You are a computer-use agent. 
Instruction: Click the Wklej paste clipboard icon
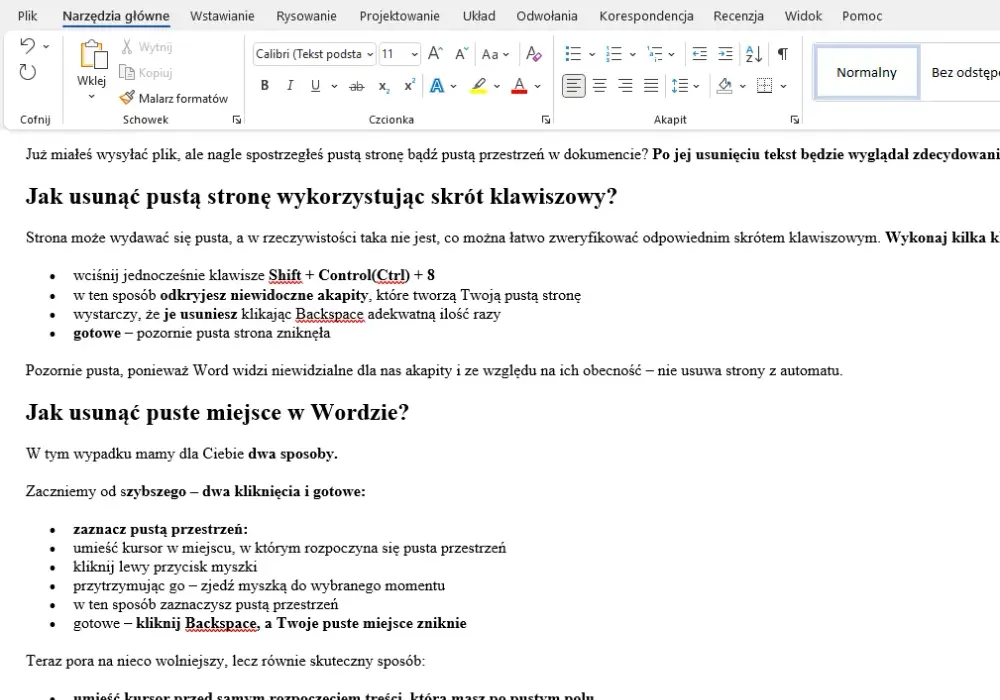pos(93,55)
